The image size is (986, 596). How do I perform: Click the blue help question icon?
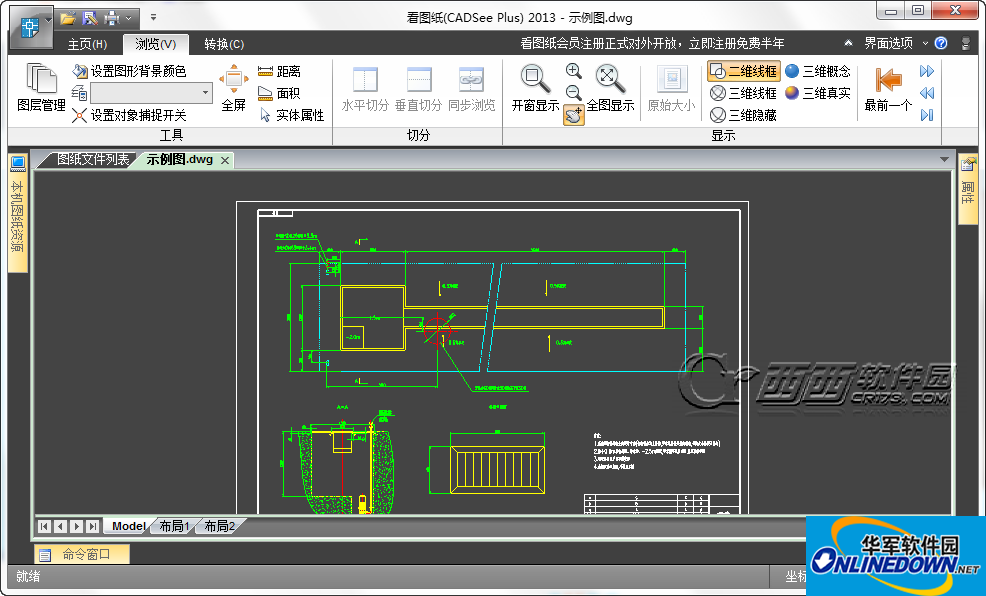pyautogui.click(x=941, y=43)
